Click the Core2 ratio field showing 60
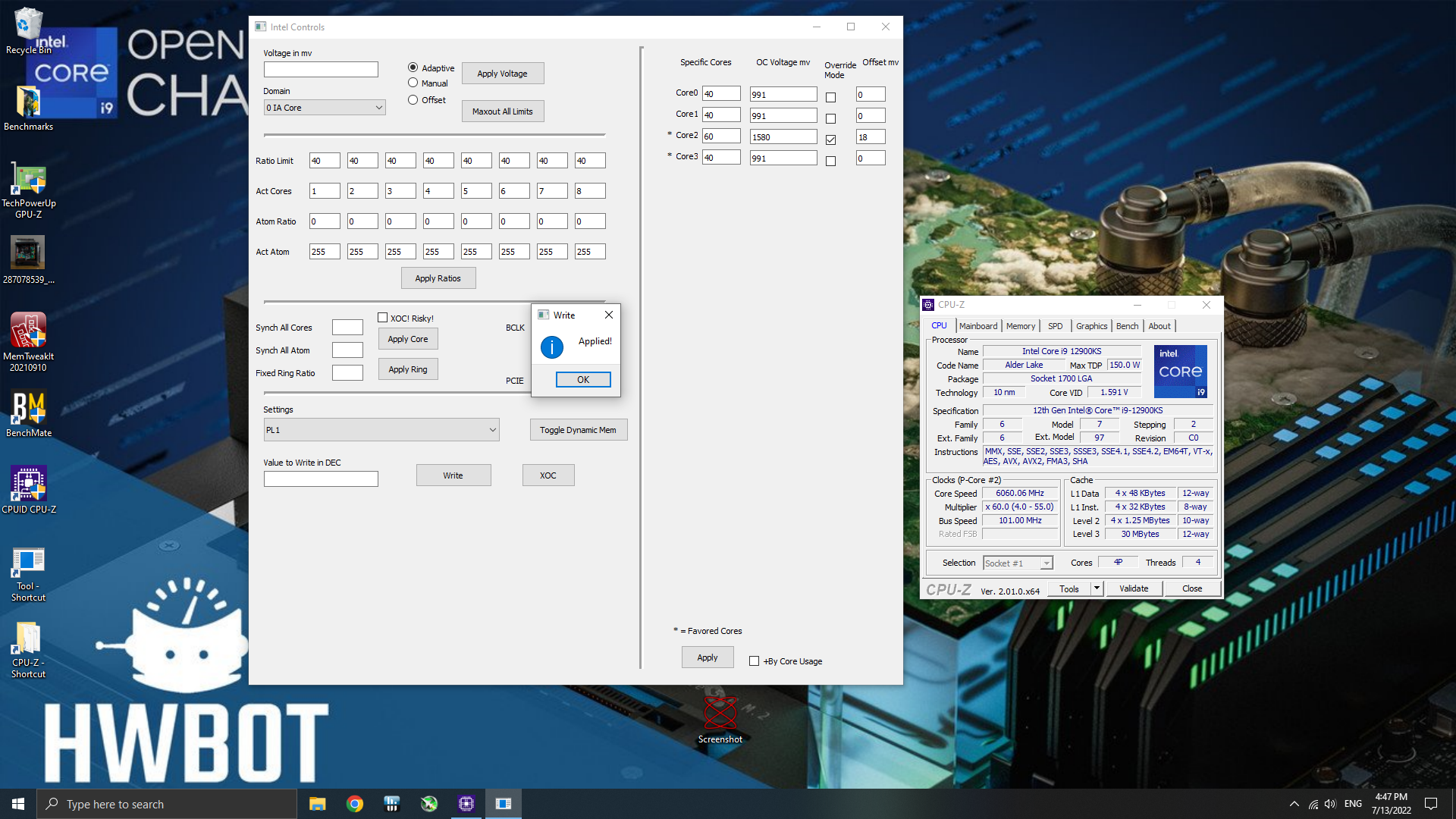 click(x=721, y=136)
